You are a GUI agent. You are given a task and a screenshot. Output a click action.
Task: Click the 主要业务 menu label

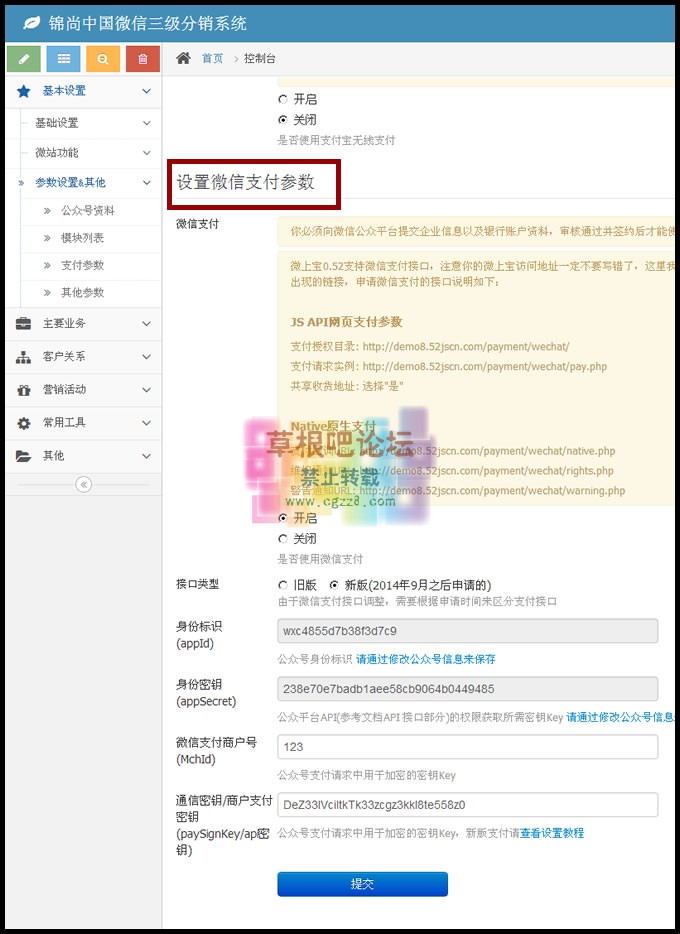coord(64,323)
